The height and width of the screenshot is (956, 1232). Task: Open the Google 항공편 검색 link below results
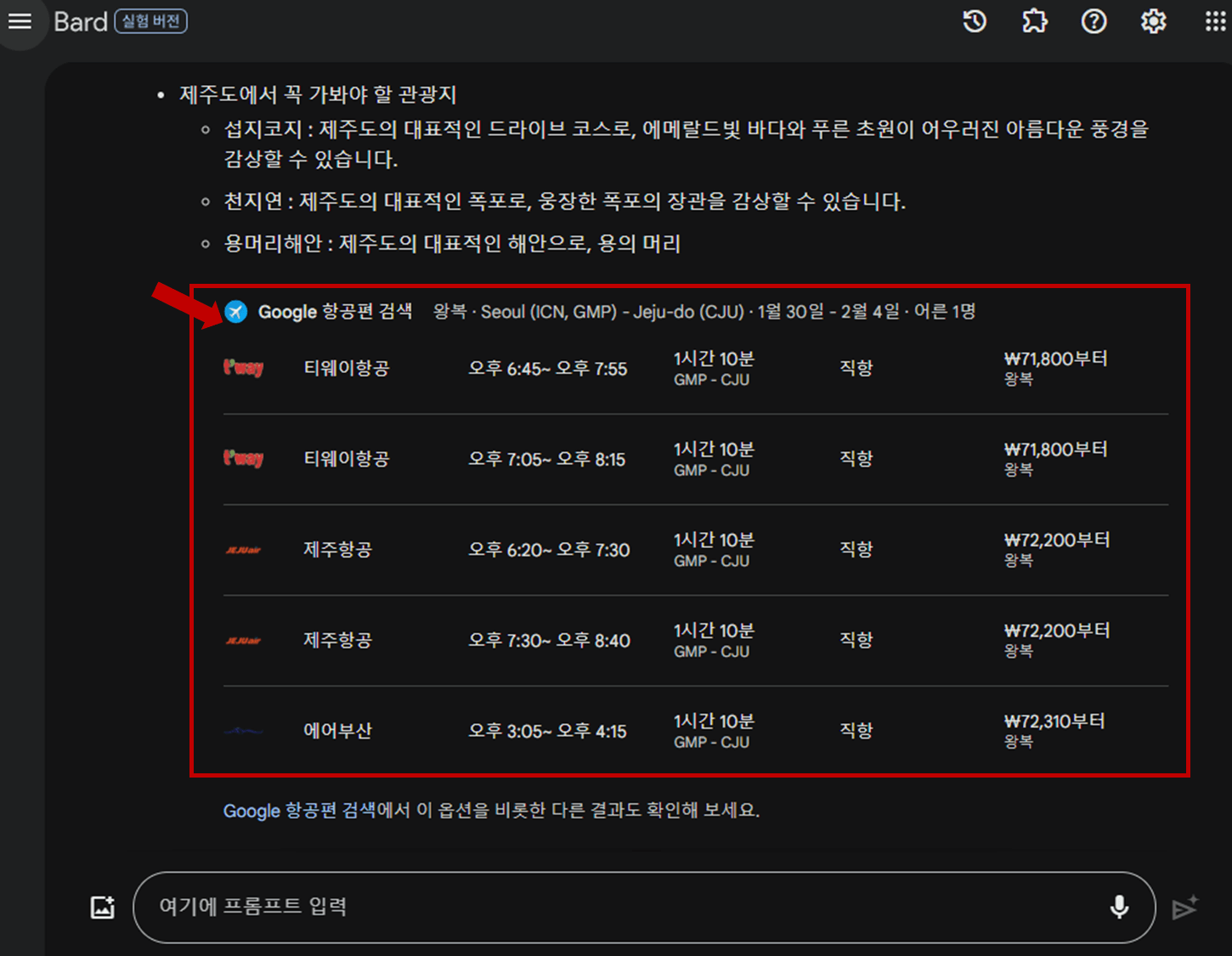tap(299, 811)
